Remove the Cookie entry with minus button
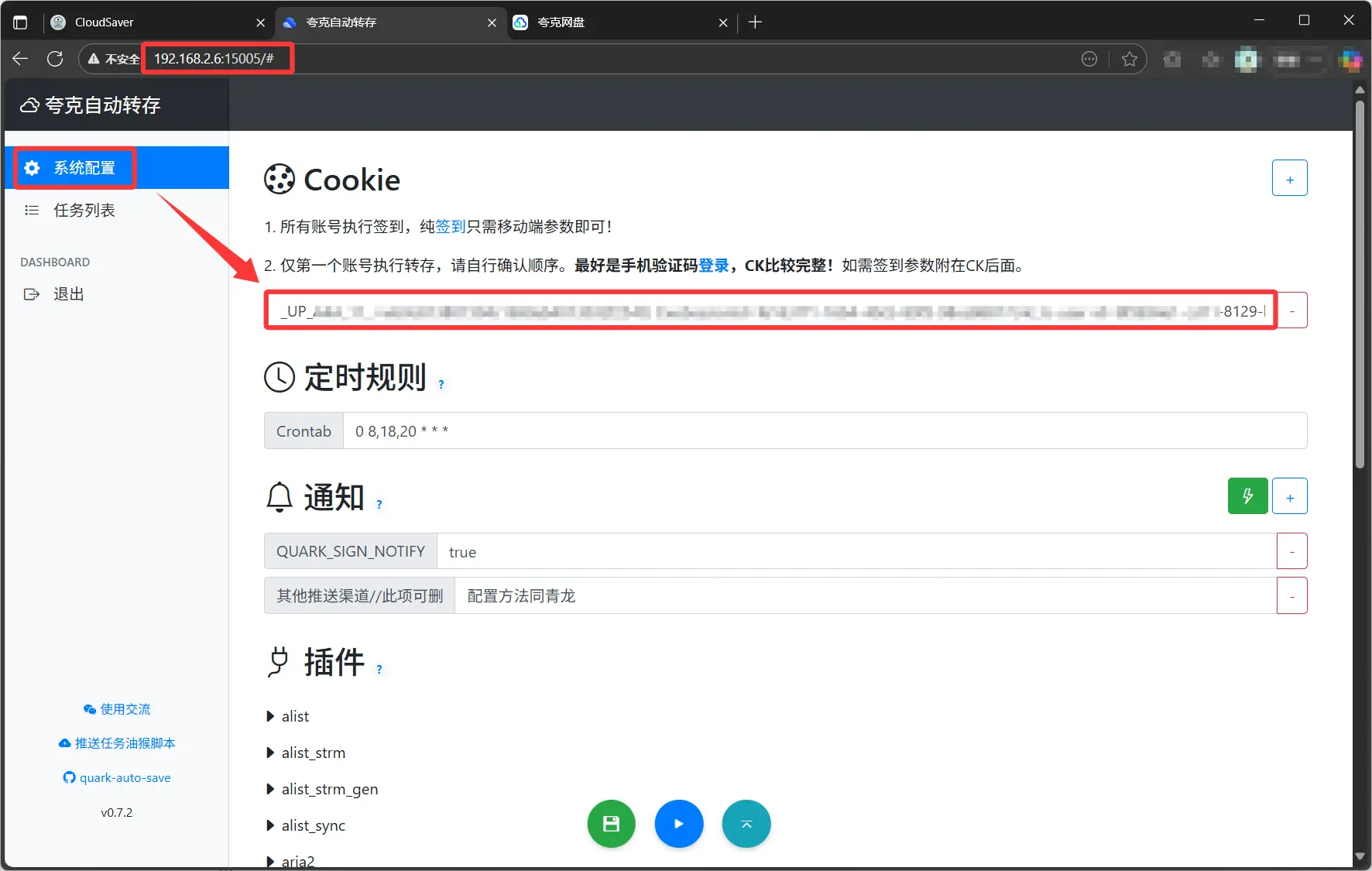 [1291, 310]
